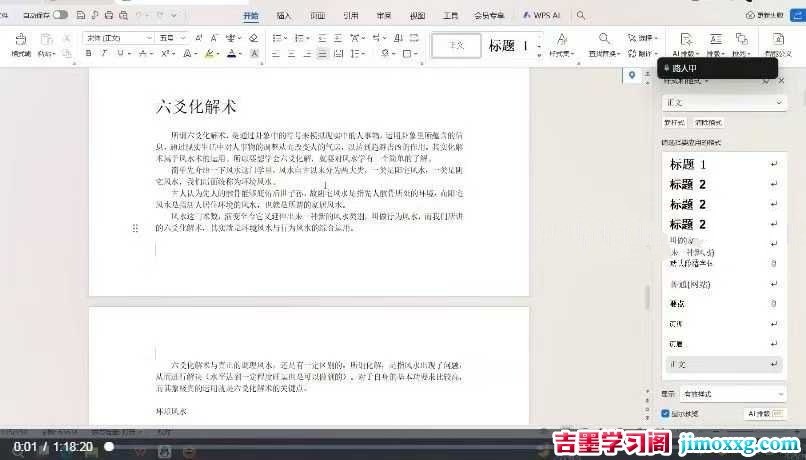The height and width of the screenshot is (460, 806).
Task: Select the highlighted 正文 entry in the styles list
Action: tap(724, 364)
